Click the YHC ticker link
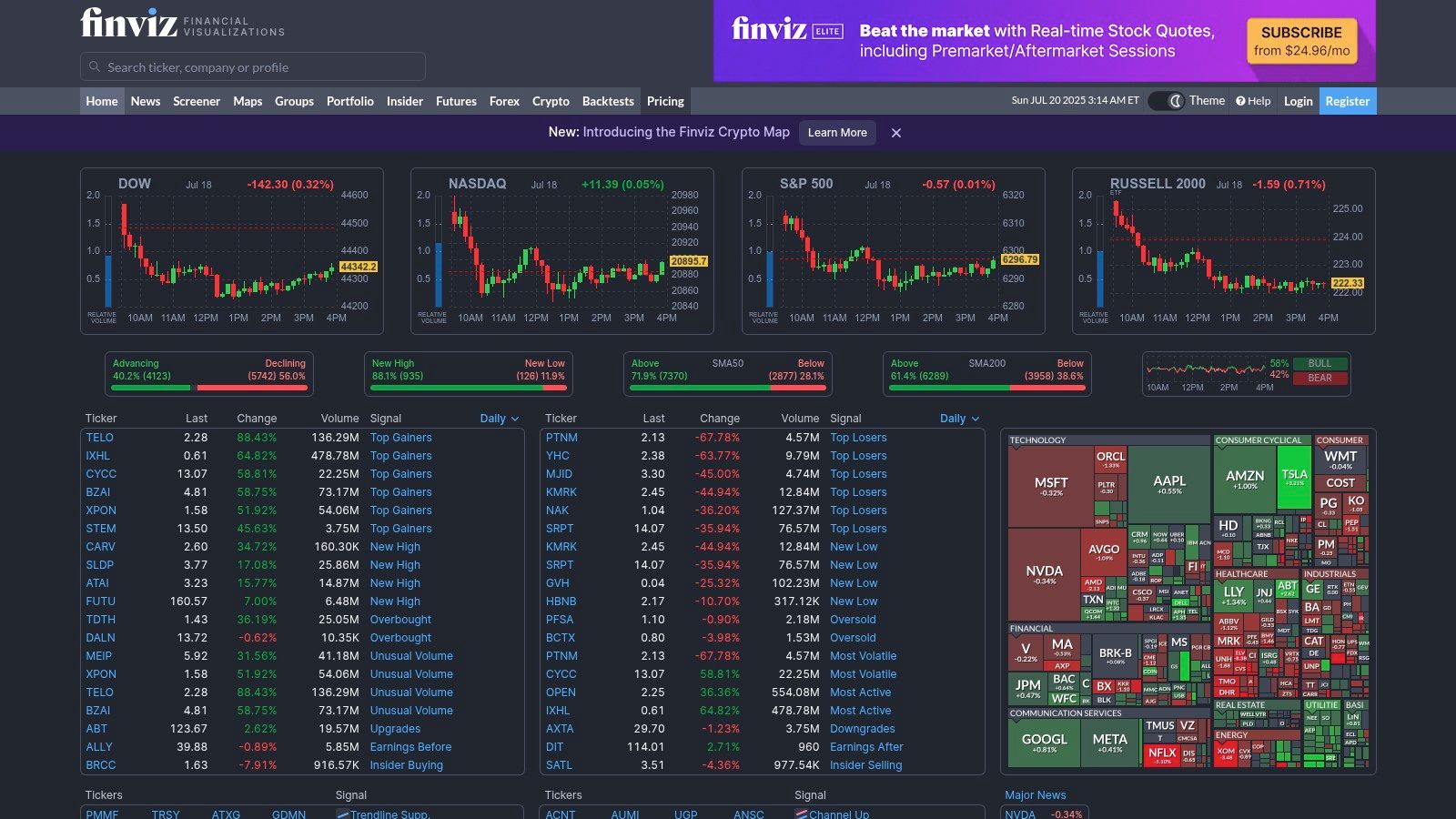 [x=557, y=456]
